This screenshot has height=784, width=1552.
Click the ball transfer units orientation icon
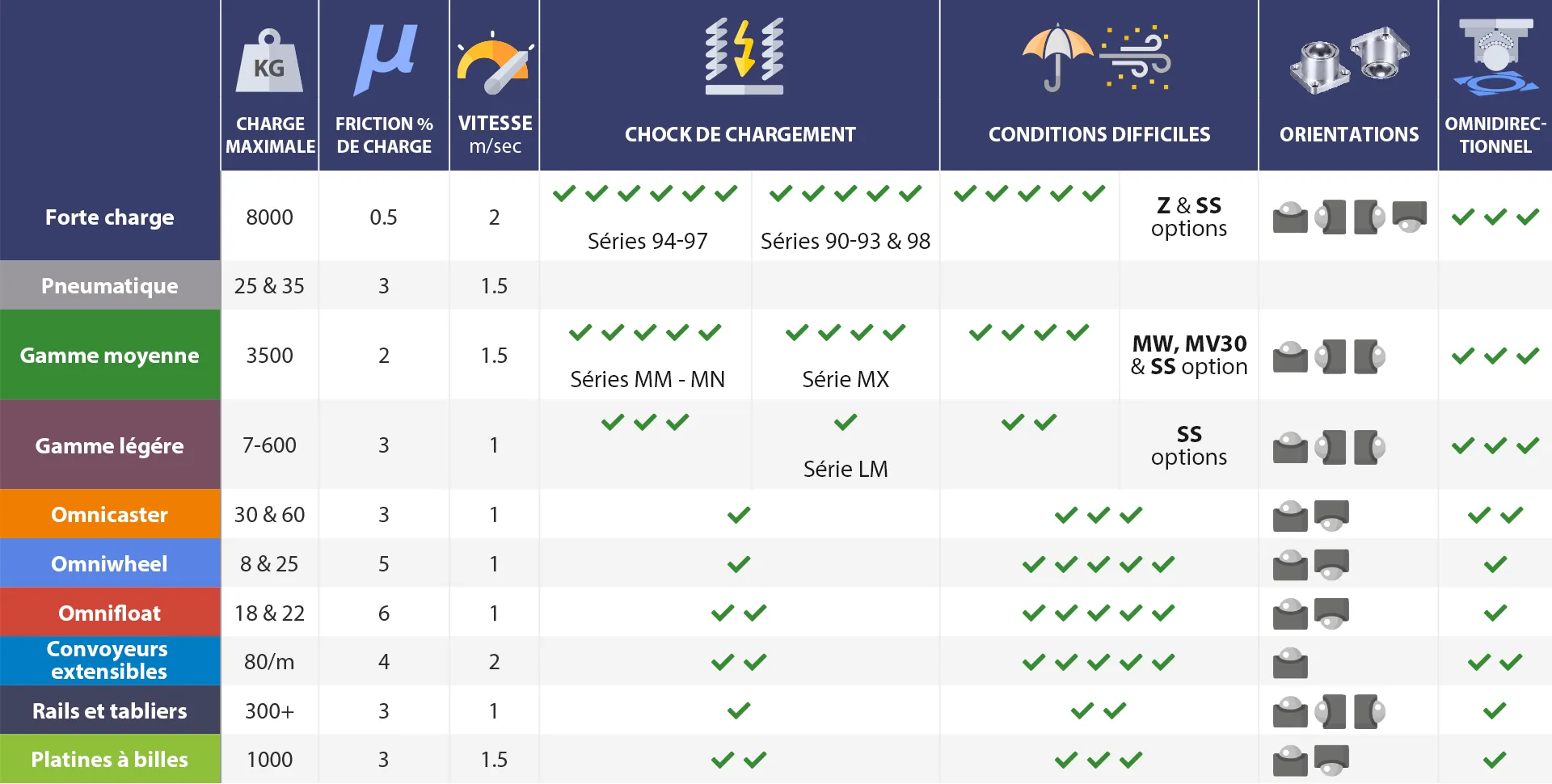pyautogui.click(x=1348, y=61)
